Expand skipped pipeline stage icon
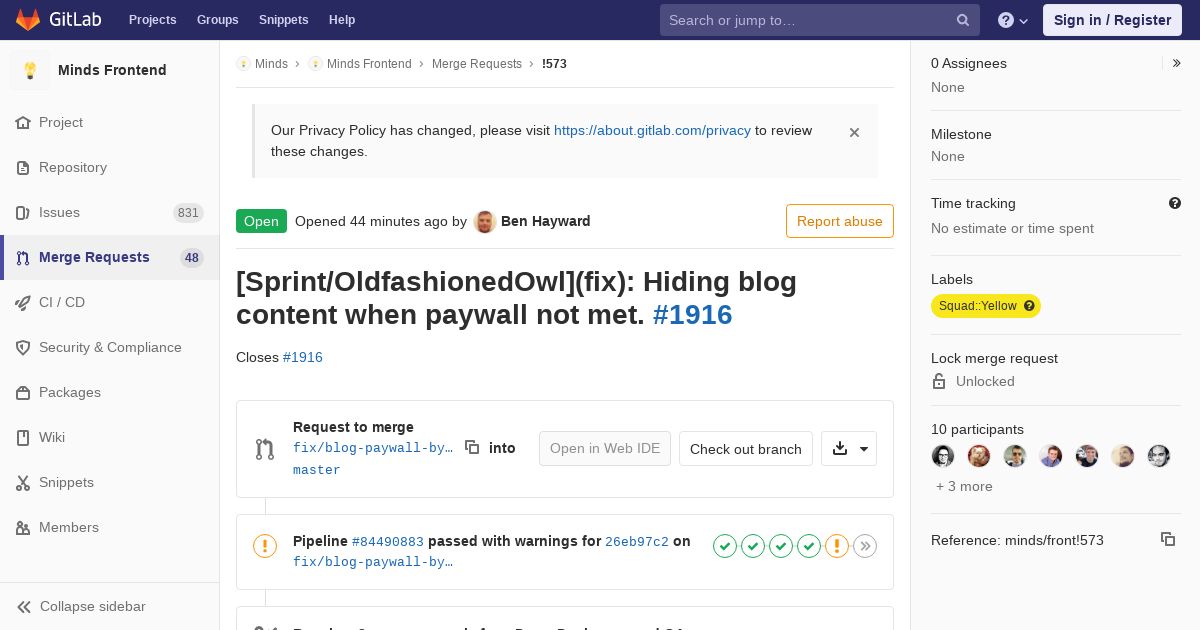 (865, 545)
